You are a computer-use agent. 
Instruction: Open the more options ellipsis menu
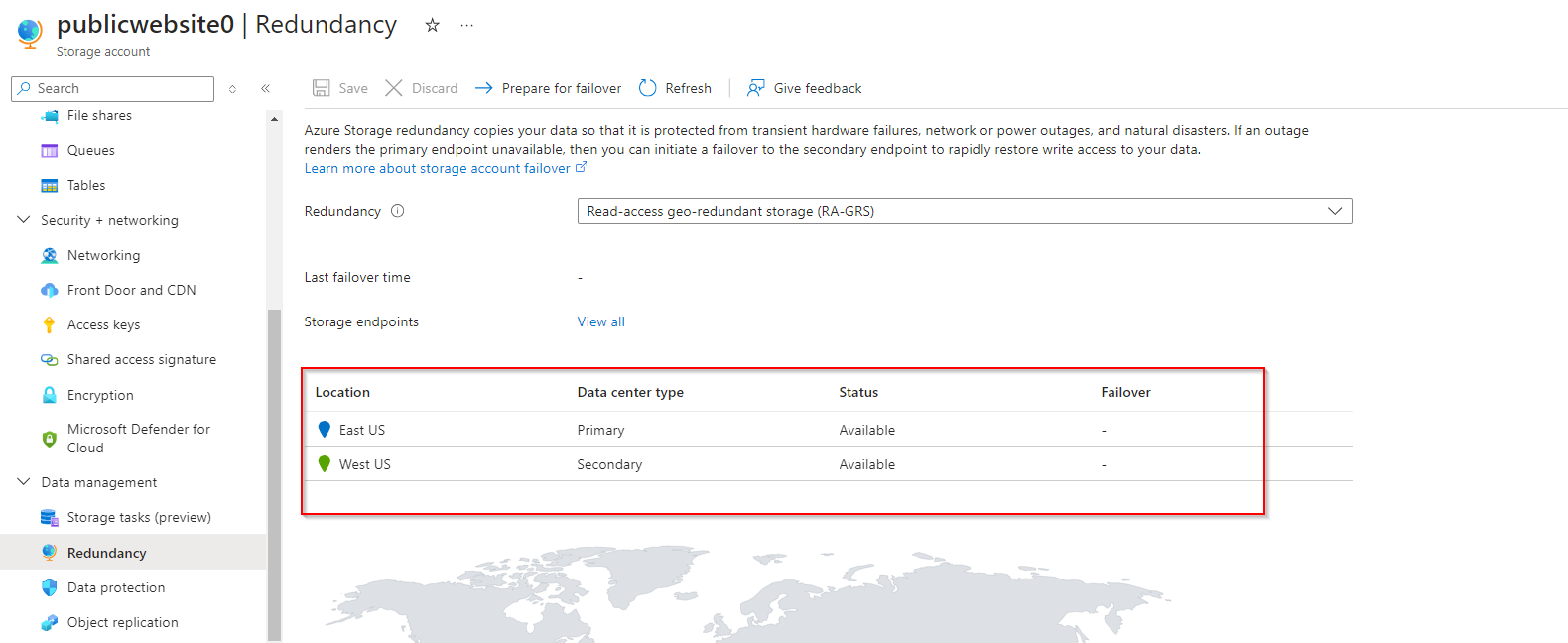466,26
